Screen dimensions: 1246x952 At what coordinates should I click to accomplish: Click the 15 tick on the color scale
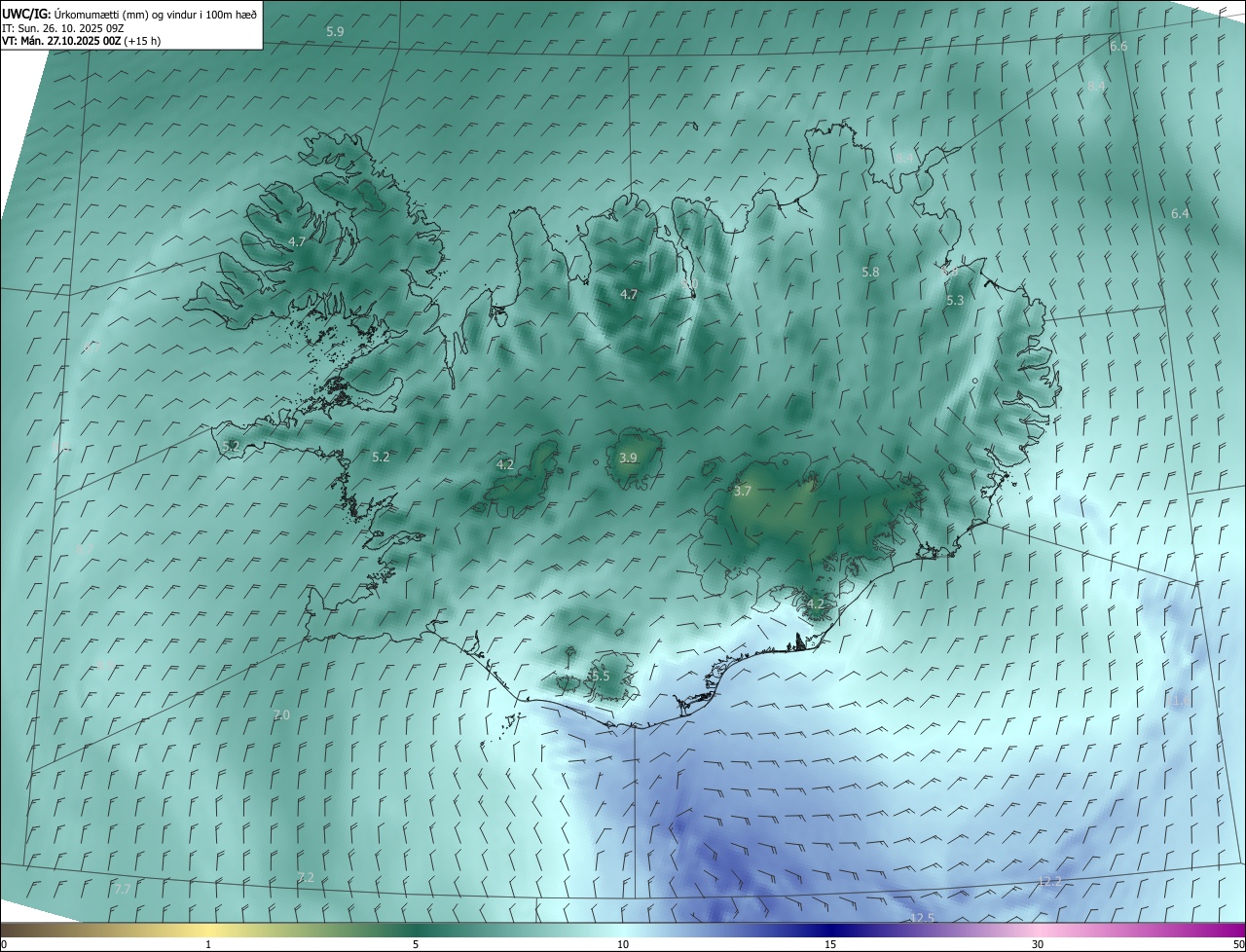coord(830,944)
